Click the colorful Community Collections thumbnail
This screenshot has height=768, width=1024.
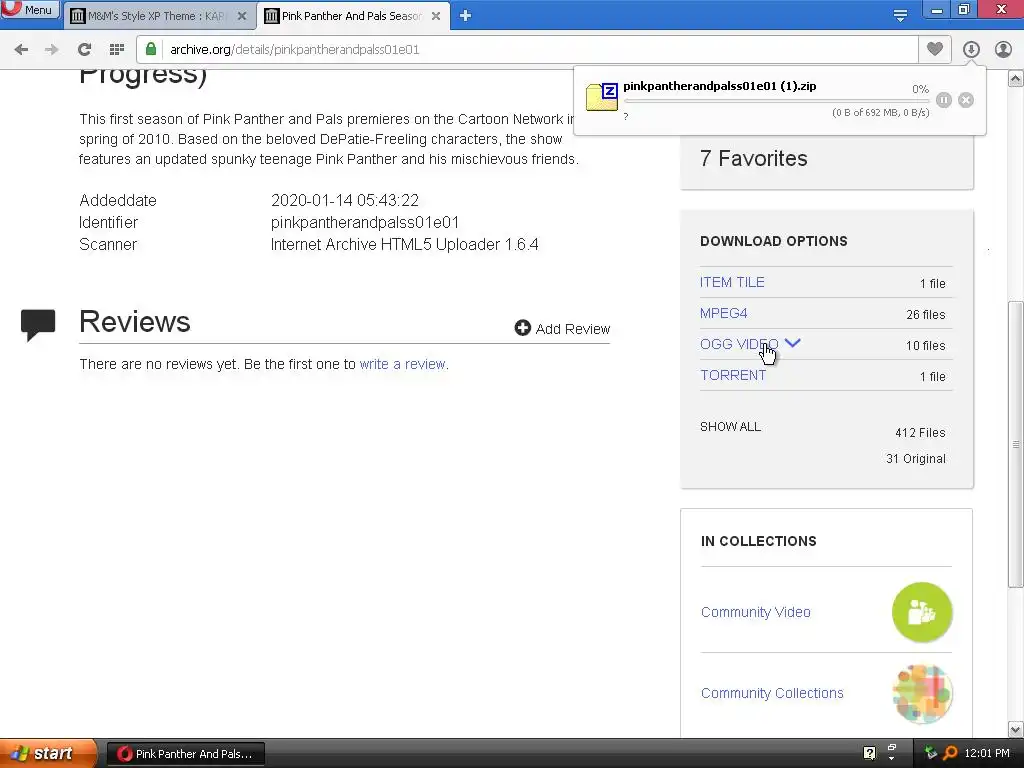922,694
